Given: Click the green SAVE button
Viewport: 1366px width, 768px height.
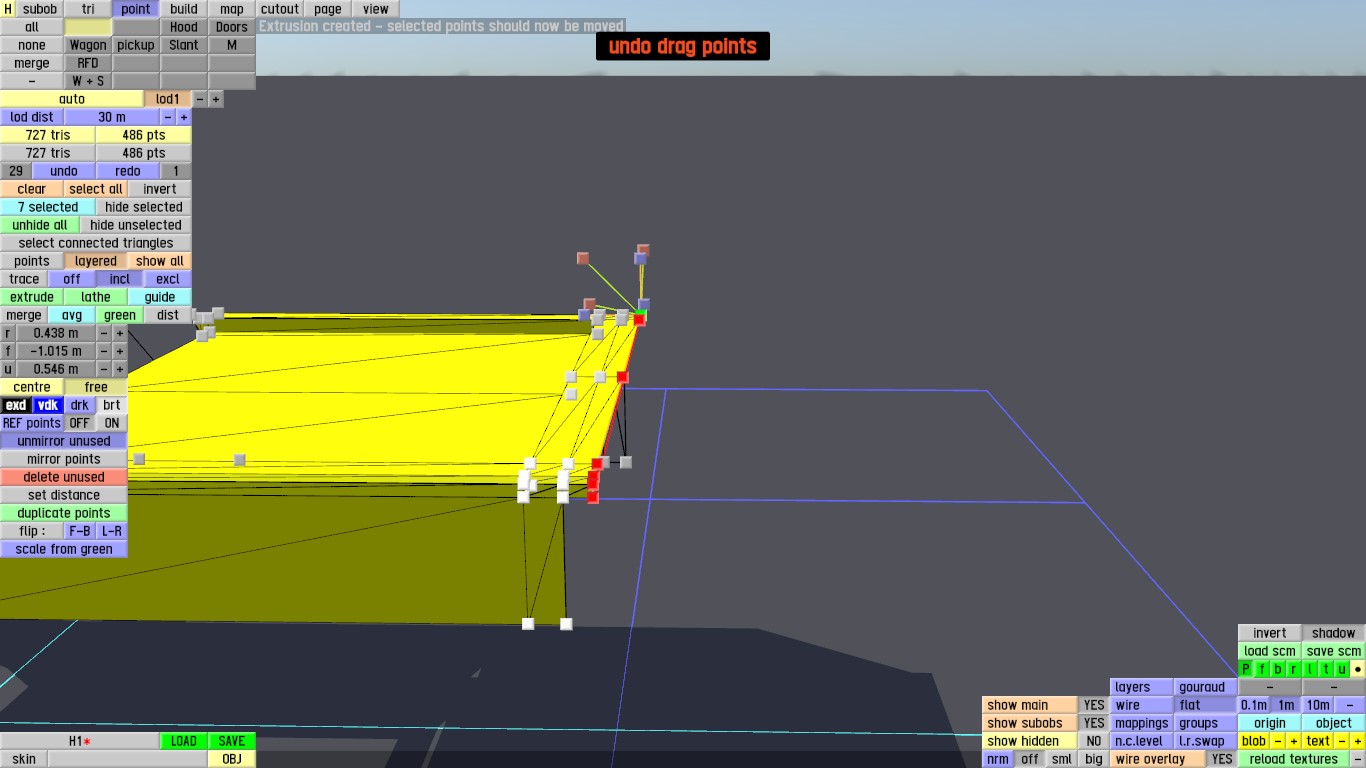Looking at the screenshot, I should click(232, 741).
